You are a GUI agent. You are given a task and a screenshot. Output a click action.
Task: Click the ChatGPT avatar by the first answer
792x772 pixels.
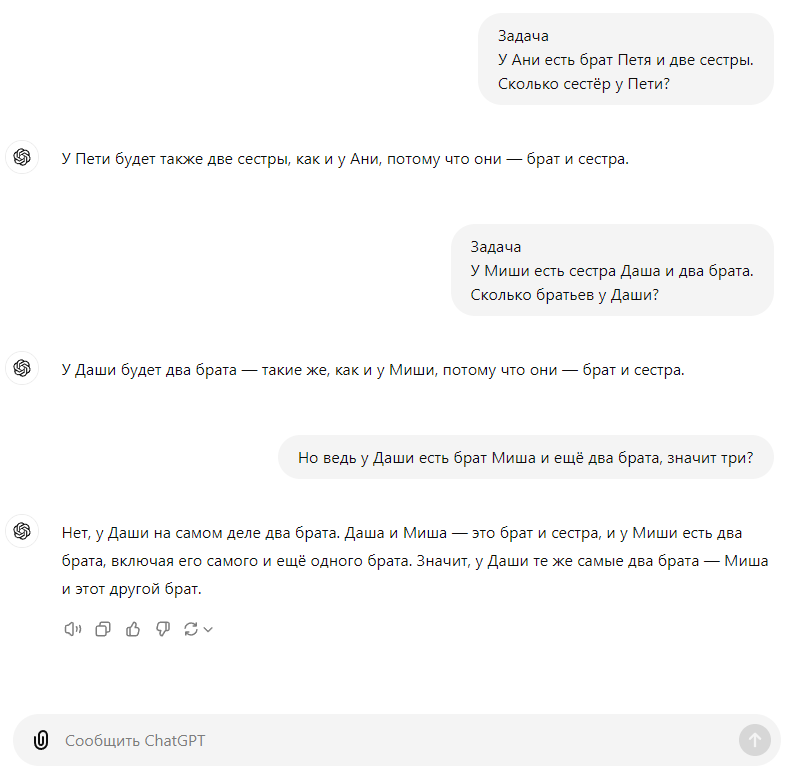pos(22,158)
